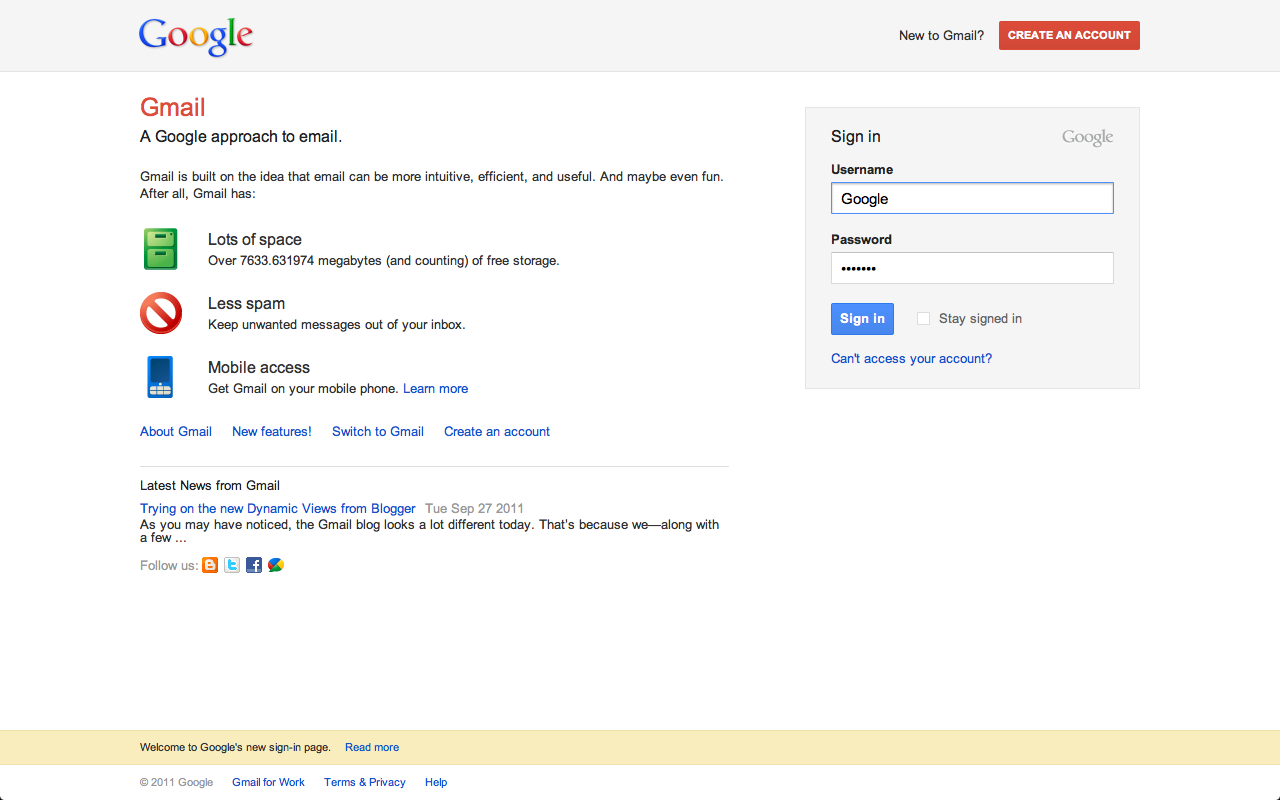Click the Keep unwanted messages description text

(337, 325)
